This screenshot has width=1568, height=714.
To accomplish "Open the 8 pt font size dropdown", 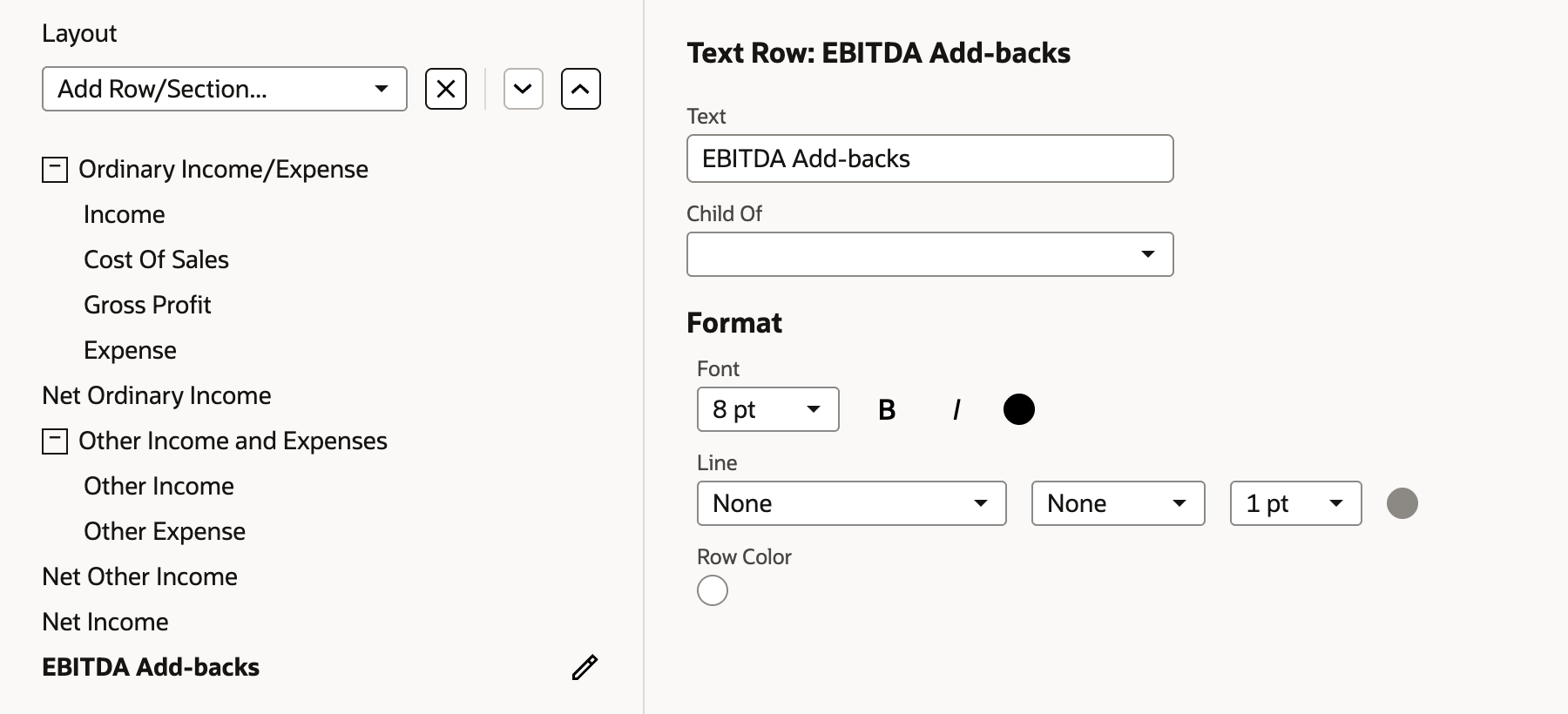I will coord(768,409).
